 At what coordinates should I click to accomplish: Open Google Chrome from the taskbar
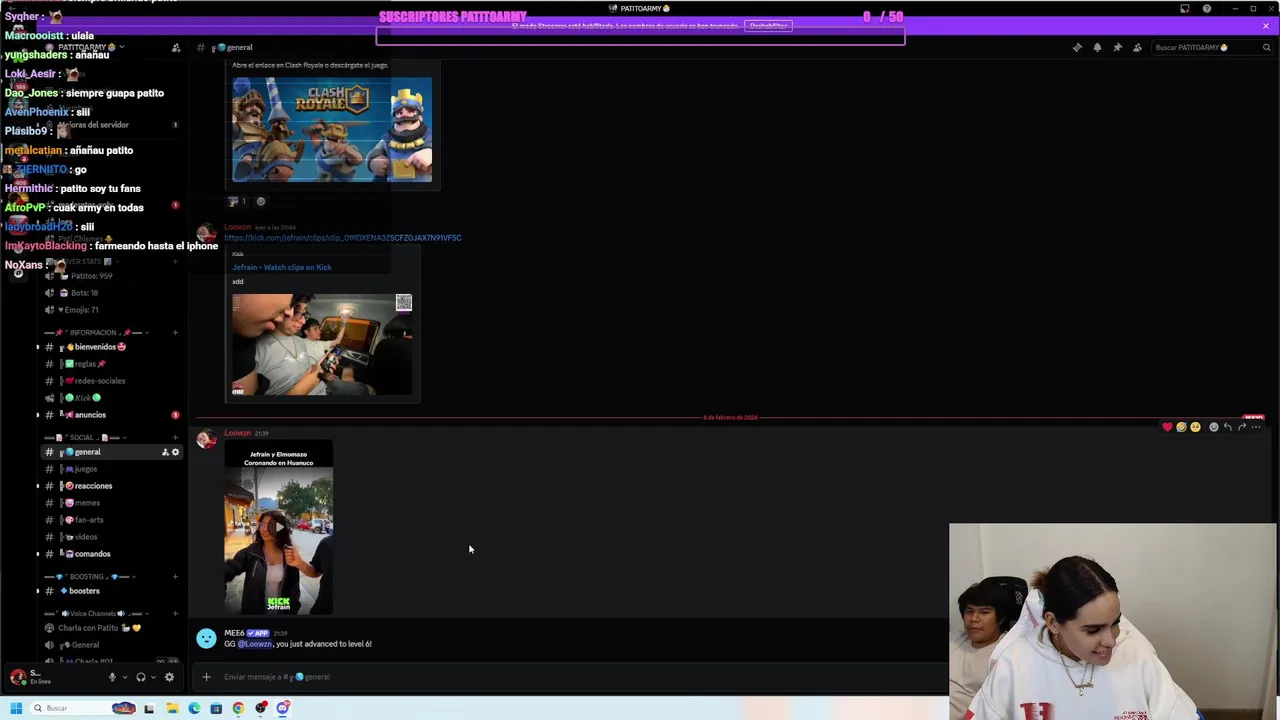click(x=238, y=708)
